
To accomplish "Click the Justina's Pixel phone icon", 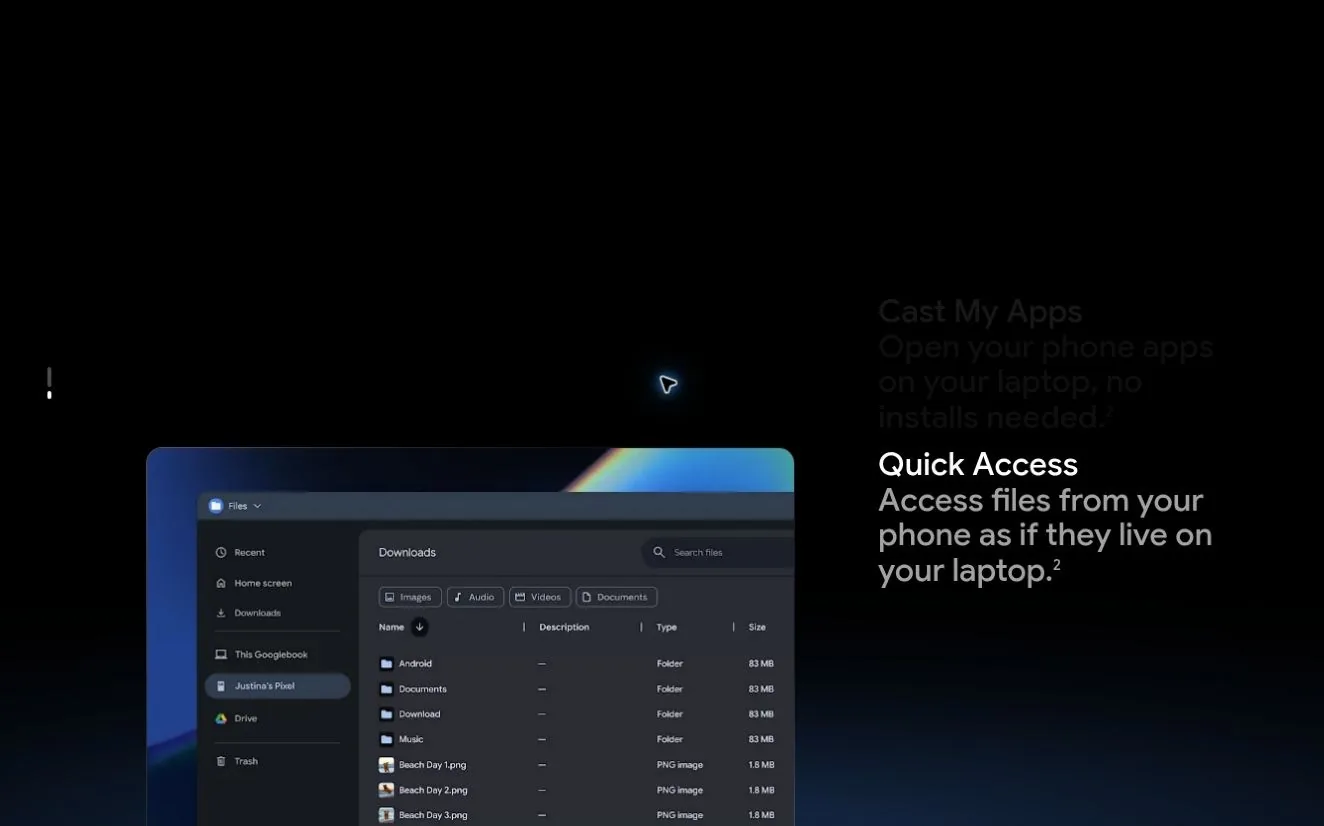I will pyautogui.click(x=221, y=686).
